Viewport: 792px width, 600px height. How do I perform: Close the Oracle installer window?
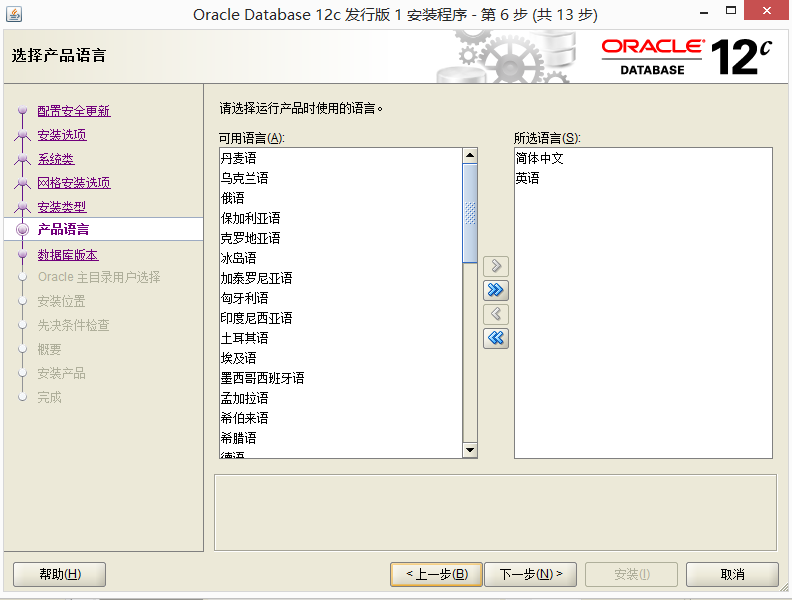click(767, 11)
